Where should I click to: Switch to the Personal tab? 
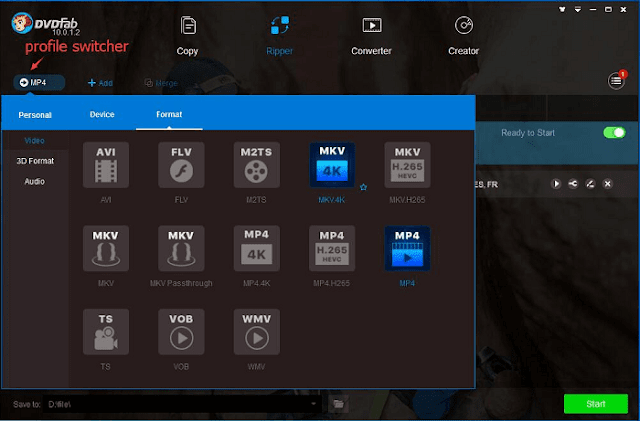coord(35,115)
